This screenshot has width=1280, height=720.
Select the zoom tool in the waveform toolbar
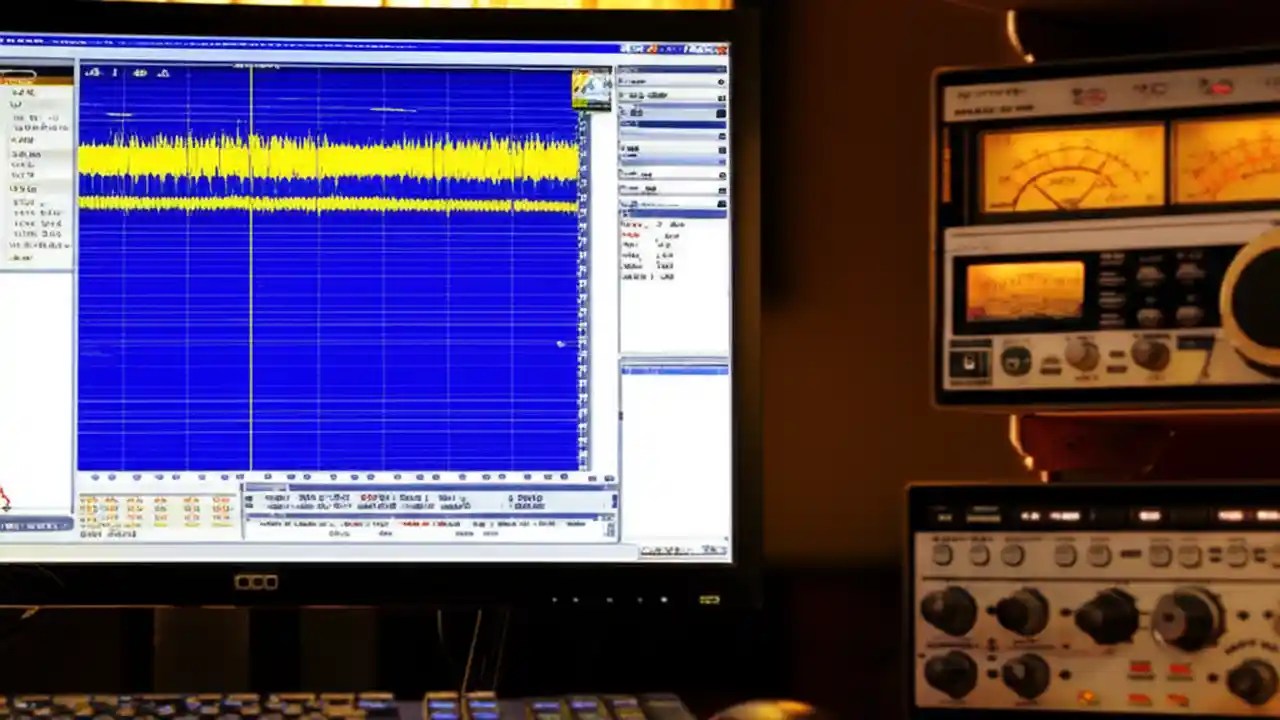(x=140, y=72)
